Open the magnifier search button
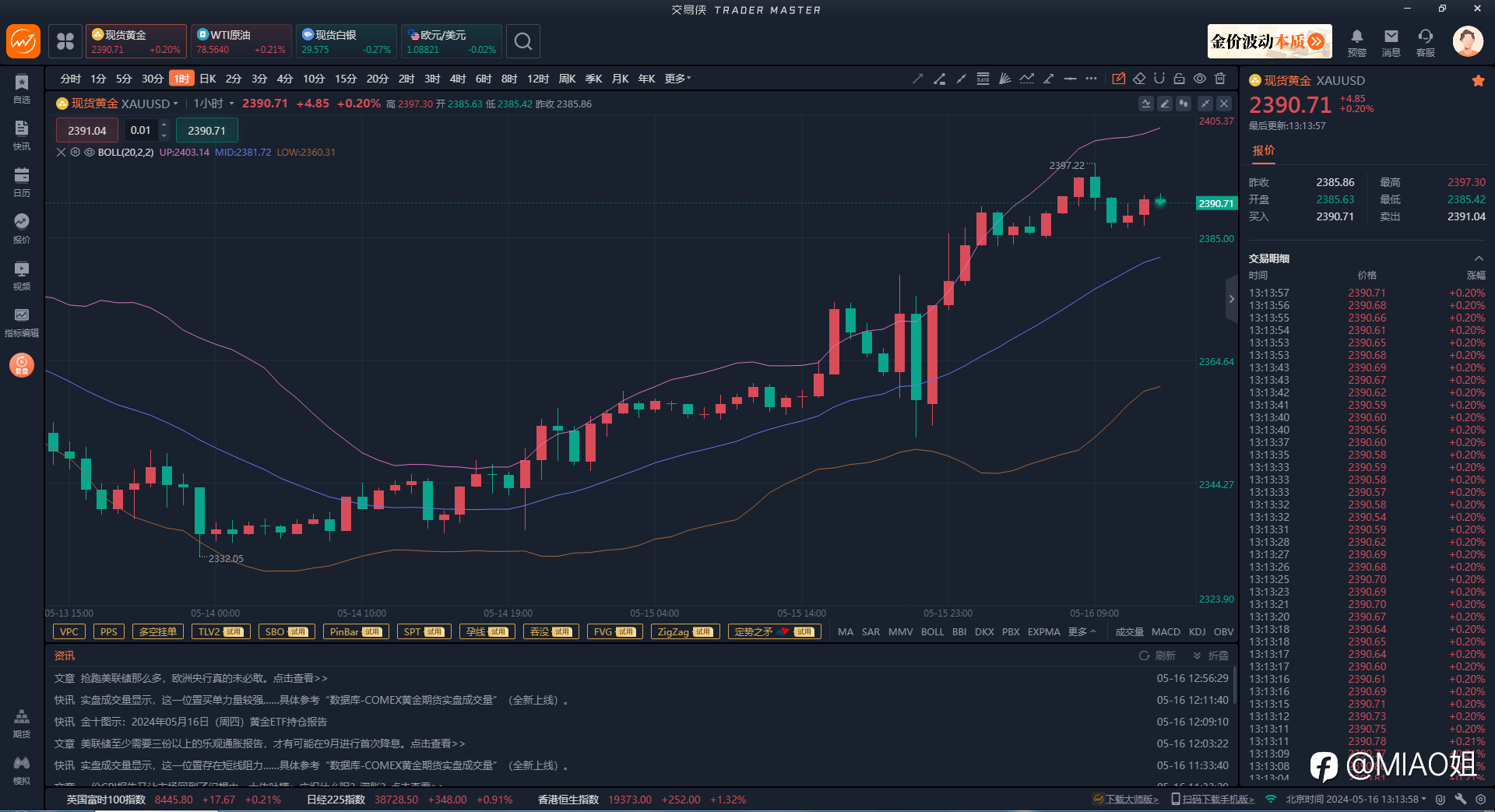1495x812 pixels. tap(523, 41)
